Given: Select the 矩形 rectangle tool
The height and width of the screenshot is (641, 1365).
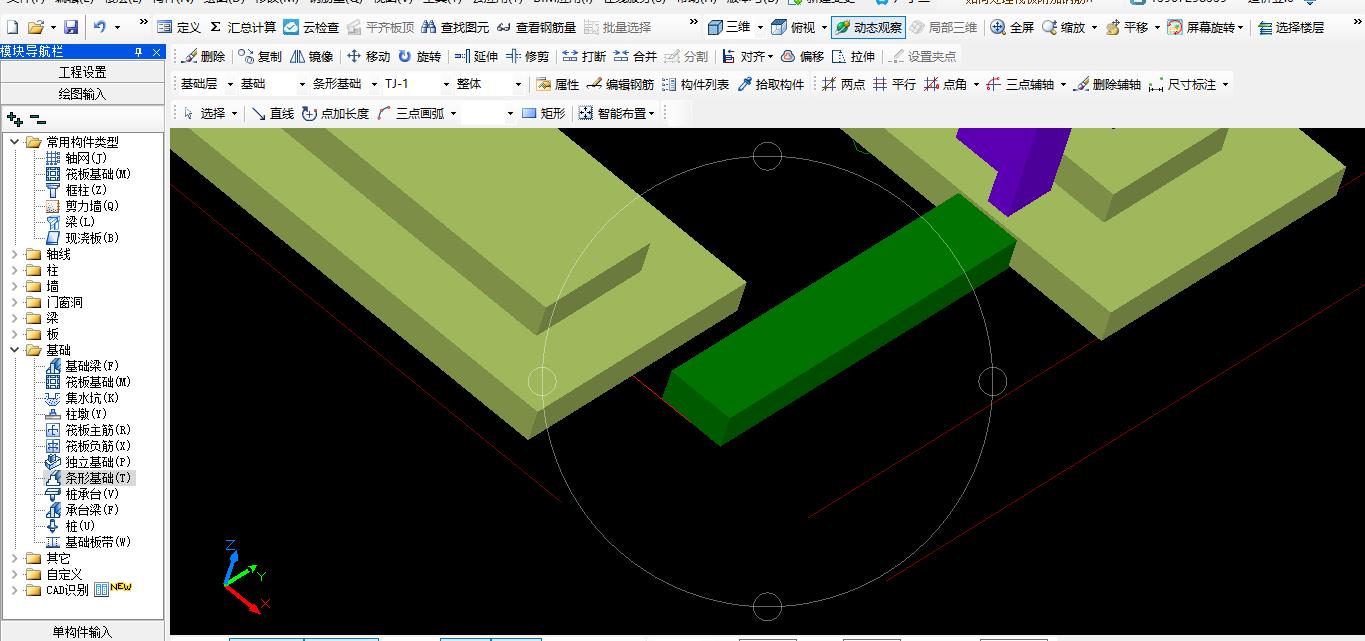Looking at the screenshot, I should (544, 113).
